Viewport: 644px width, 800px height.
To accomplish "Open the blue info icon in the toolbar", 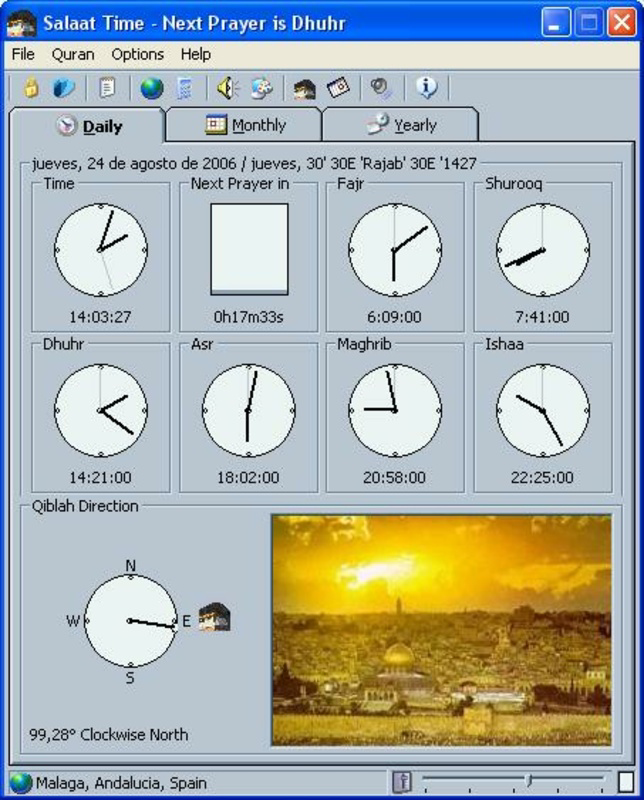I will pos(426,88).
